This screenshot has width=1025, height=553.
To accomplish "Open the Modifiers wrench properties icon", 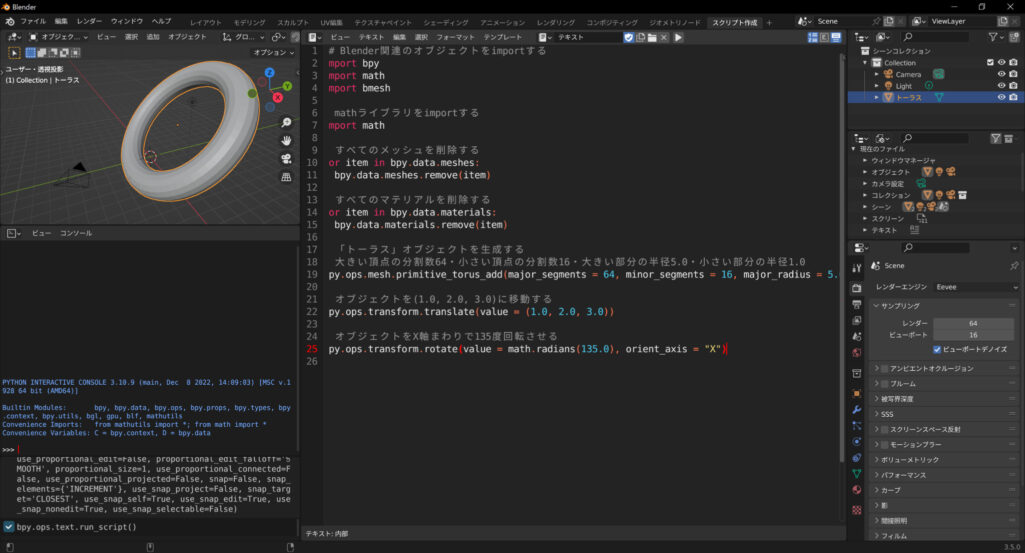I will point(857,410).
